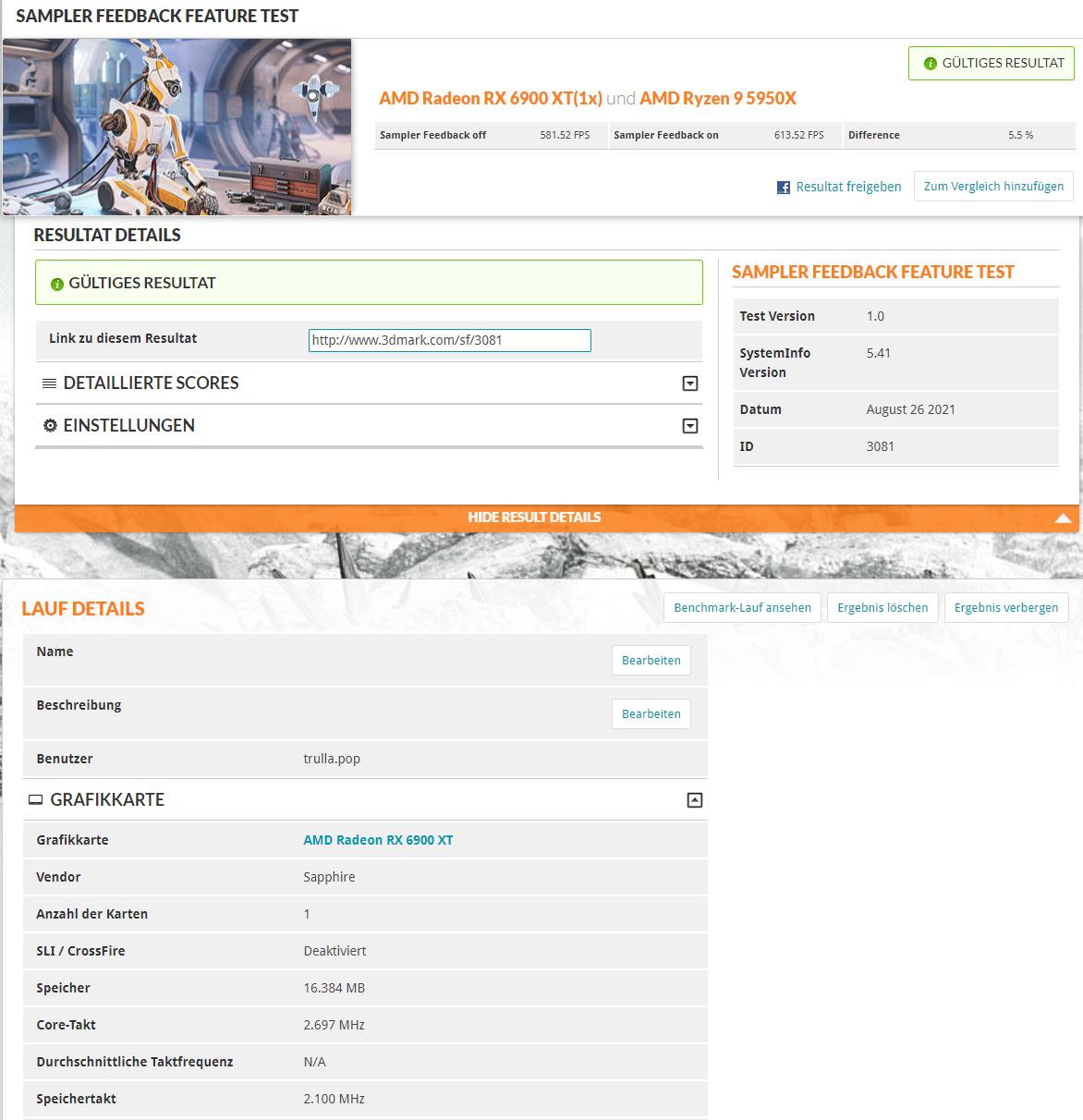Expand the Detaillierte Scores section arrow

(690, 383)
